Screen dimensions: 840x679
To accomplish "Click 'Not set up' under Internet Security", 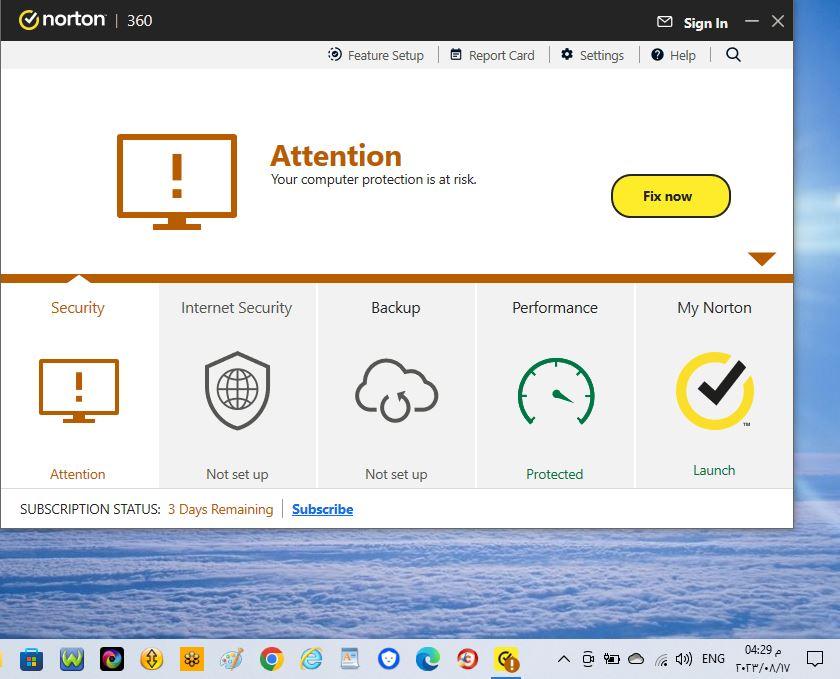I will click(237, 474).
